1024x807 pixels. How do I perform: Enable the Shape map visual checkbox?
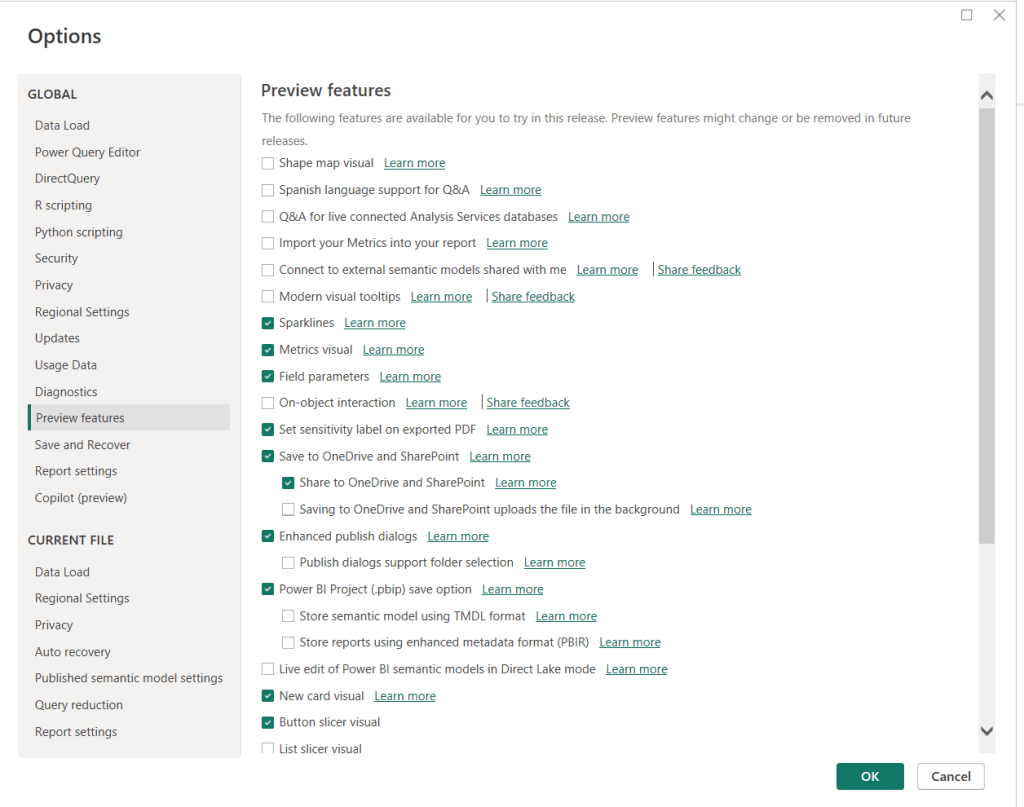[x=268, y=163]
